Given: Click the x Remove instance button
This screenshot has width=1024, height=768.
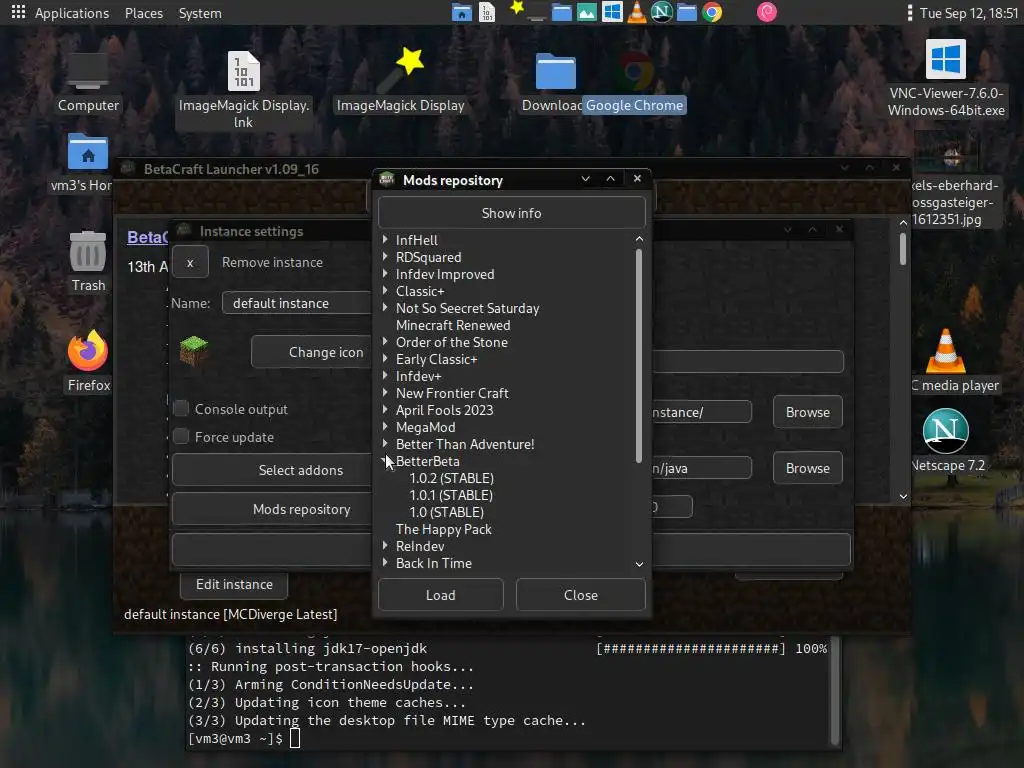Looking at the screenshot, I should point(190,263).
